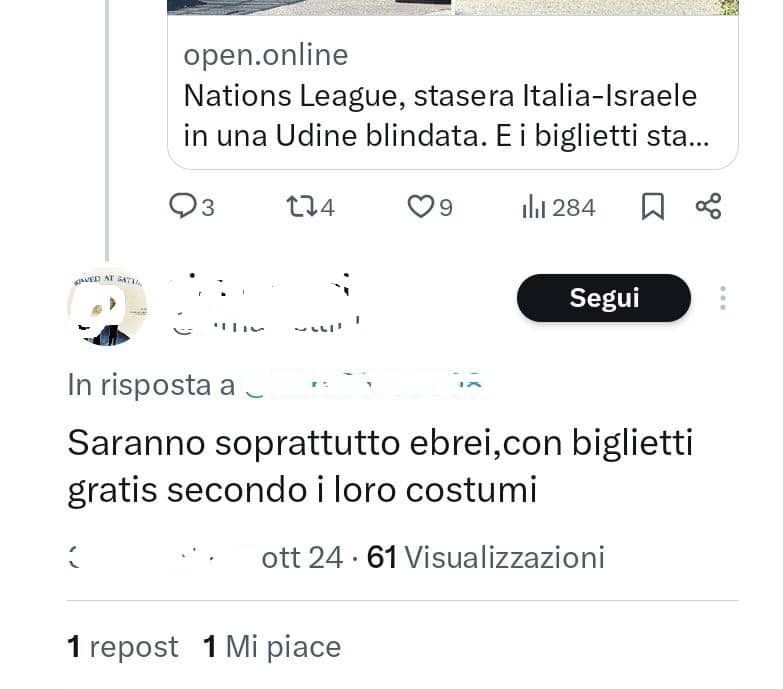The width and height of the screenshot is (783, 689).
Task: Click the share icon
Action: 708,207
